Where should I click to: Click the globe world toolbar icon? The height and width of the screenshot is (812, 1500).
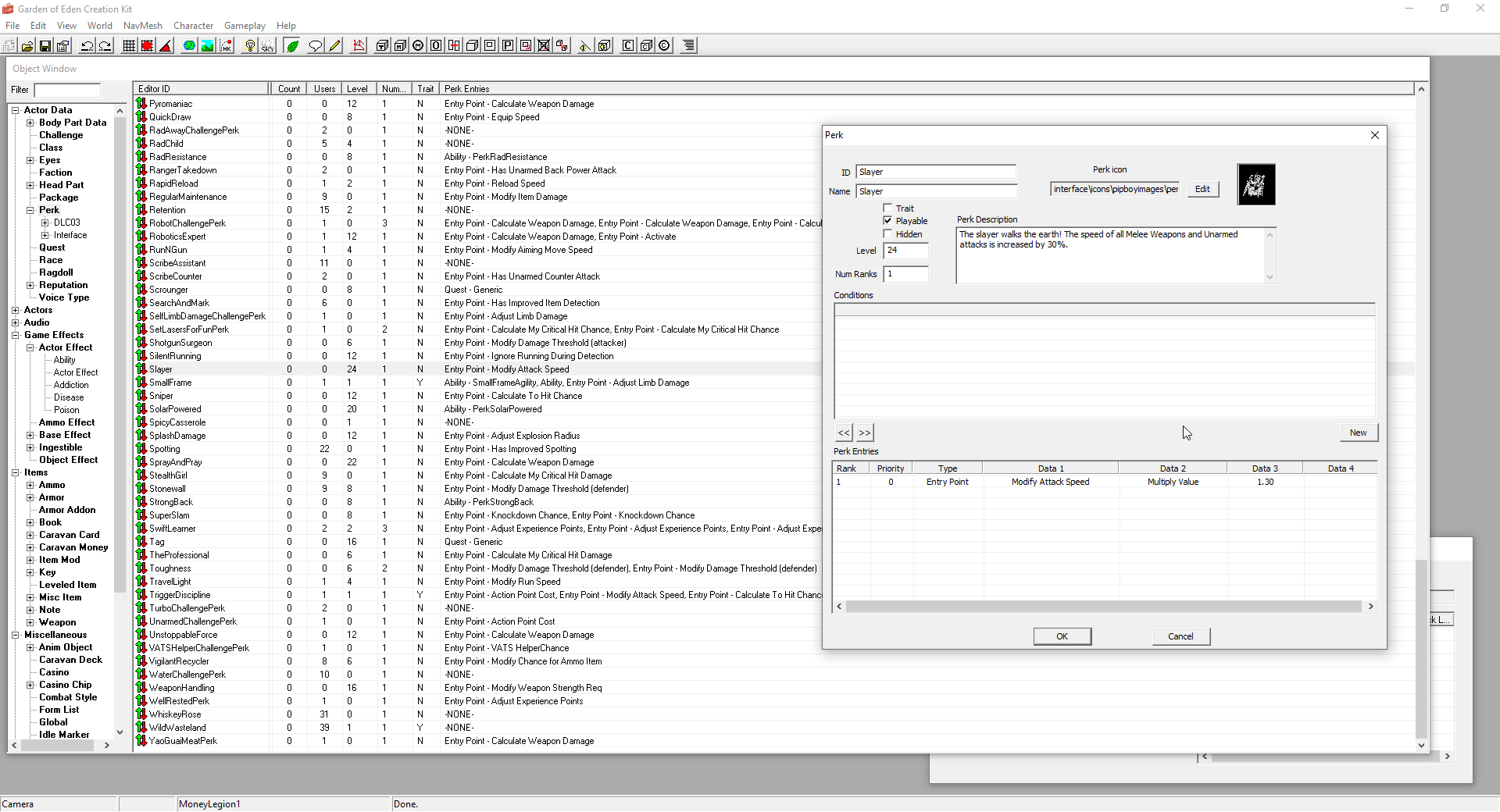(x=189, y=46)
